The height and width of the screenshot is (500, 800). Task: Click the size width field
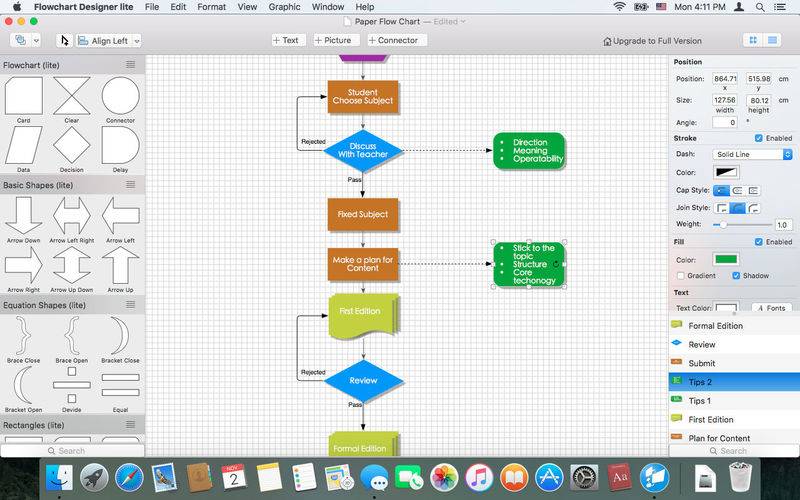pos(724,100)
